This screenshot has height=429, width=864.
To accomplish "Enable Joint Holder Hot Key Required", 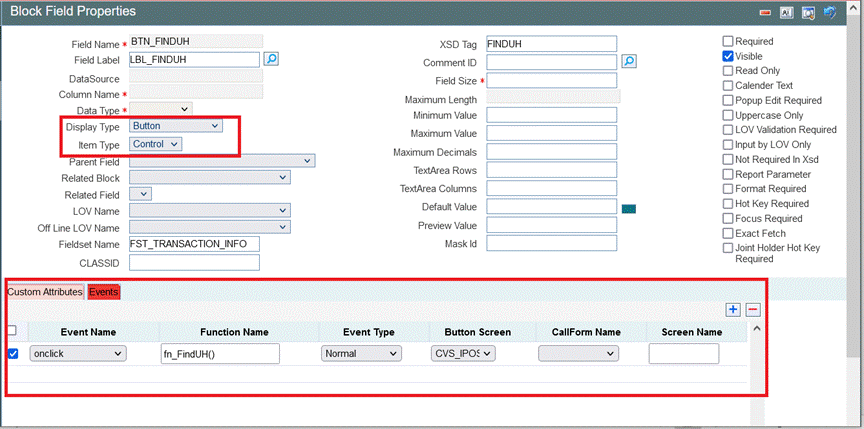I will coord(728,248).
